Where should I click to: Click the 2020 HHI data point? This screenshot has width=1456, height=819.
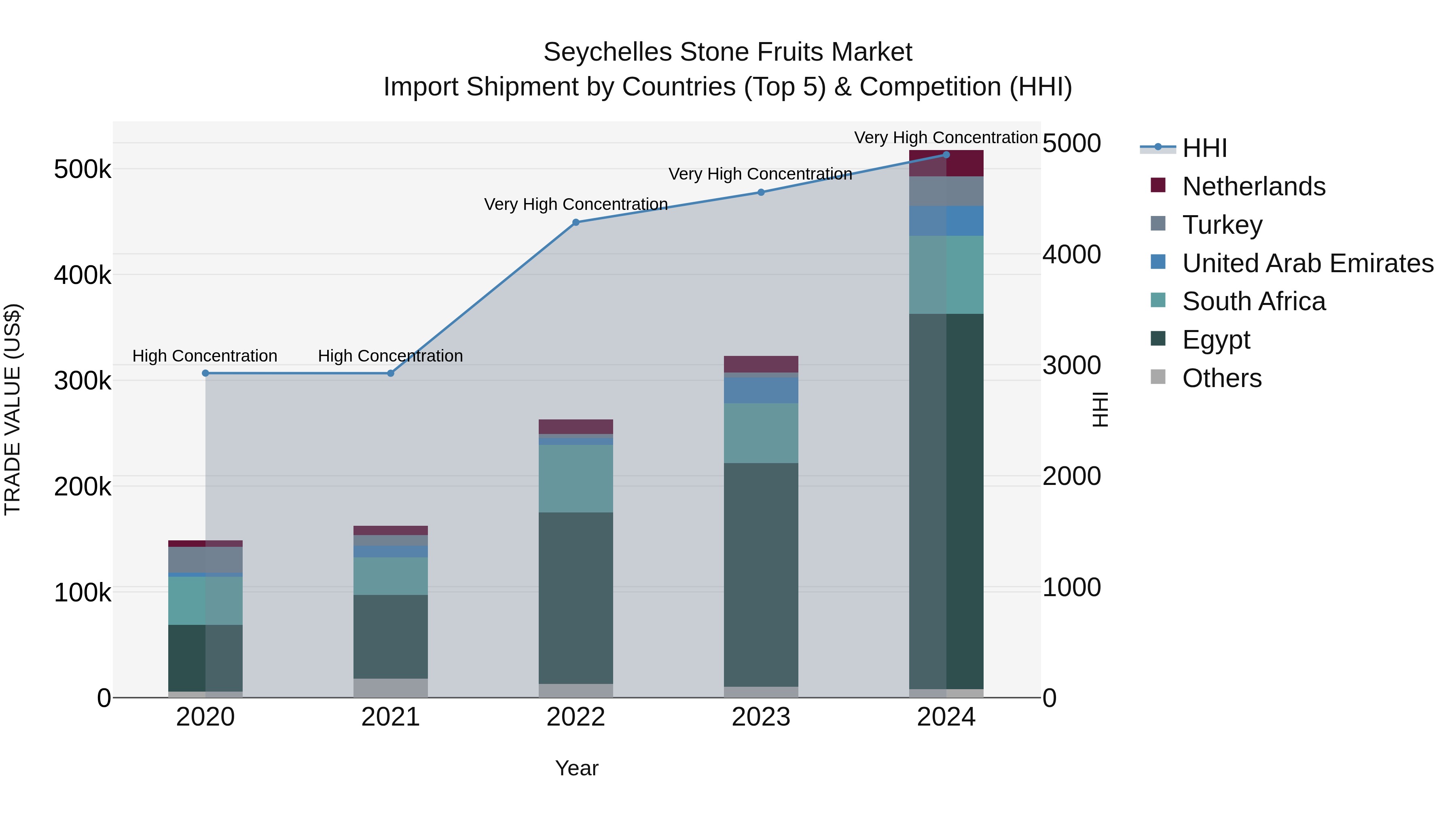pyautogui.click(x=205, y=373)
